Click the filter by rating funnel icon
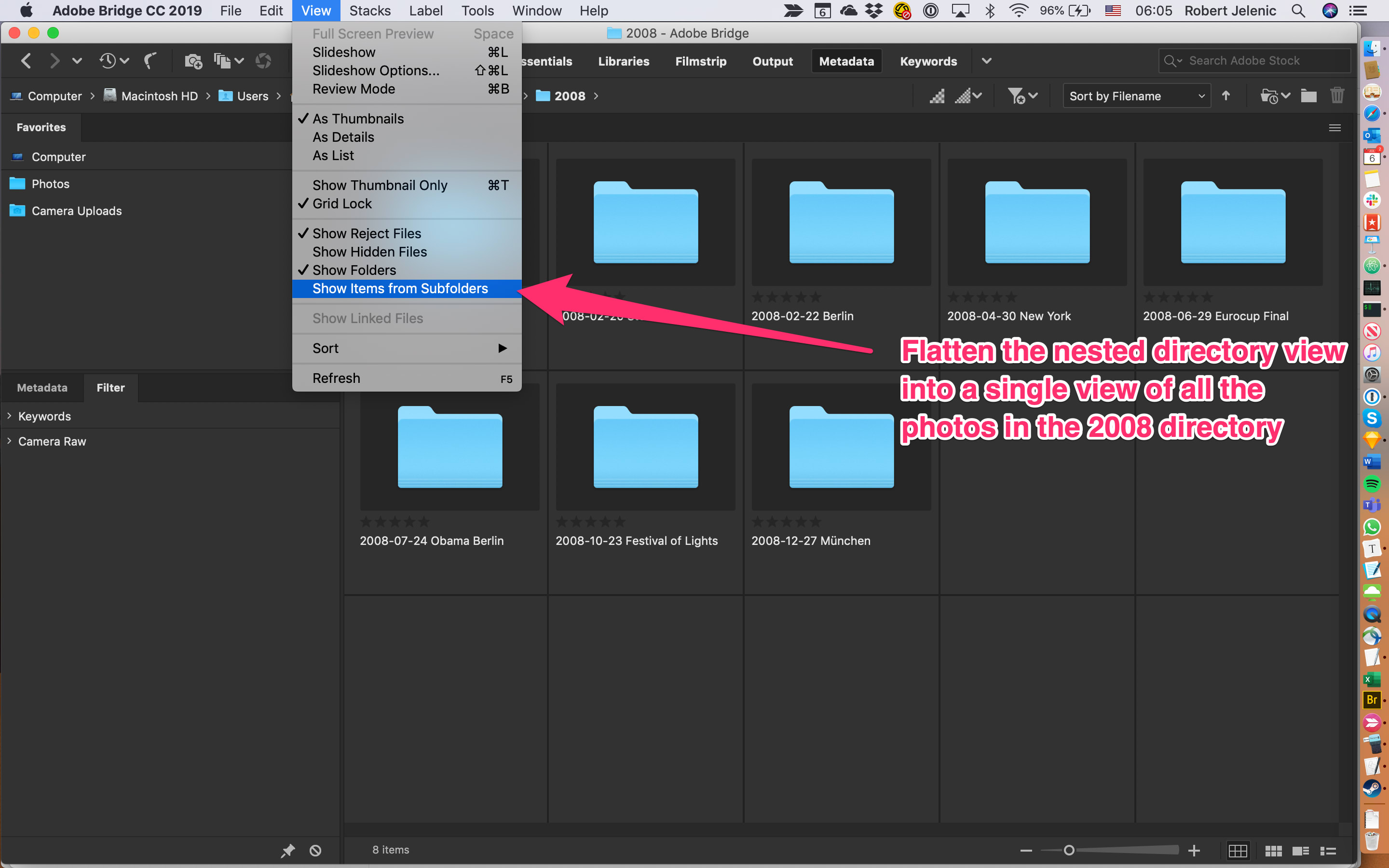1389x868 pixels. [1016, 96]
